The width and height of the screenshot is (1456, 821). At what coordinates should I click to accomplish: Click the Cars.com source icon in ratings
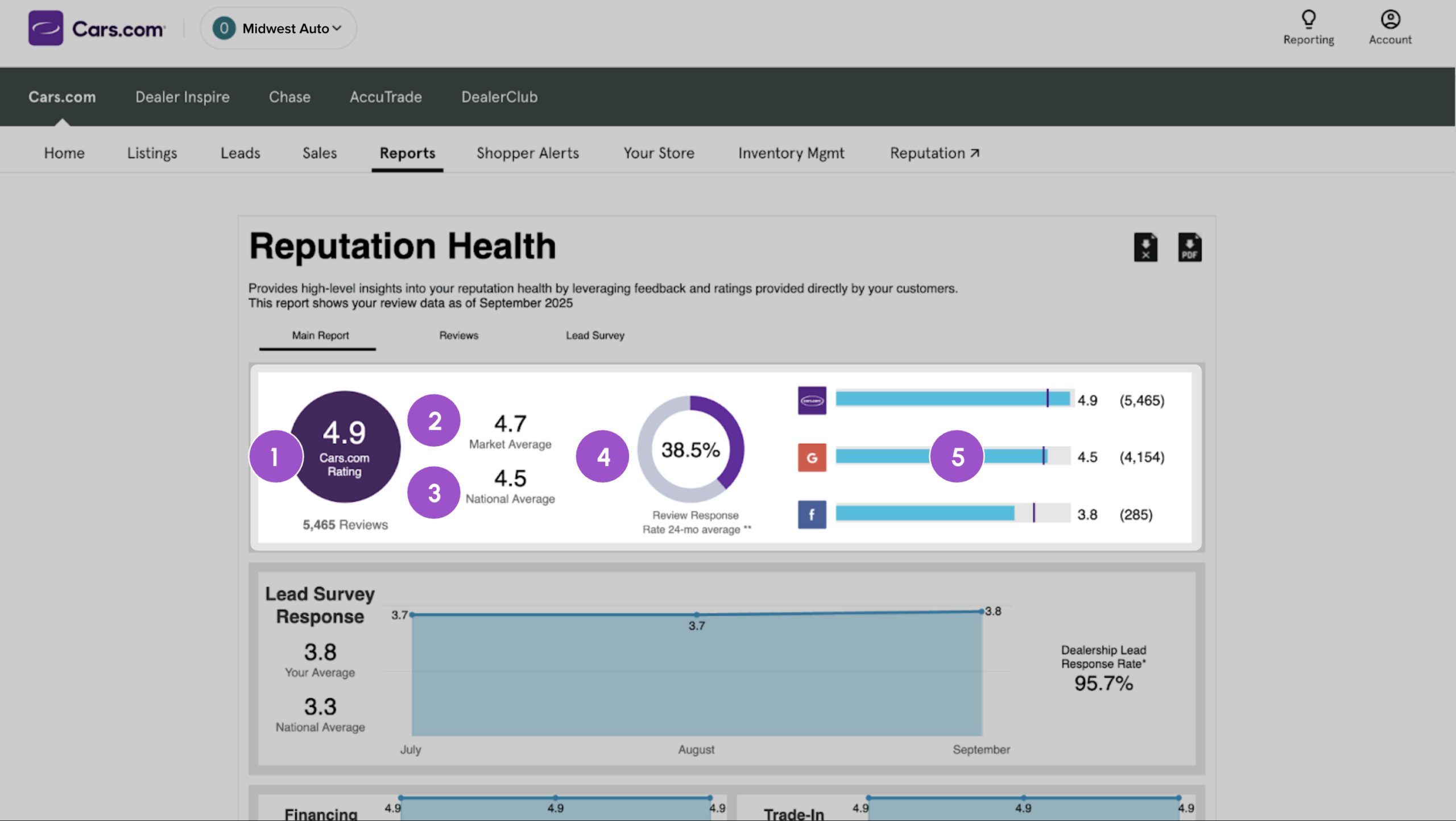pyautogui.click(x=812, y=401)
